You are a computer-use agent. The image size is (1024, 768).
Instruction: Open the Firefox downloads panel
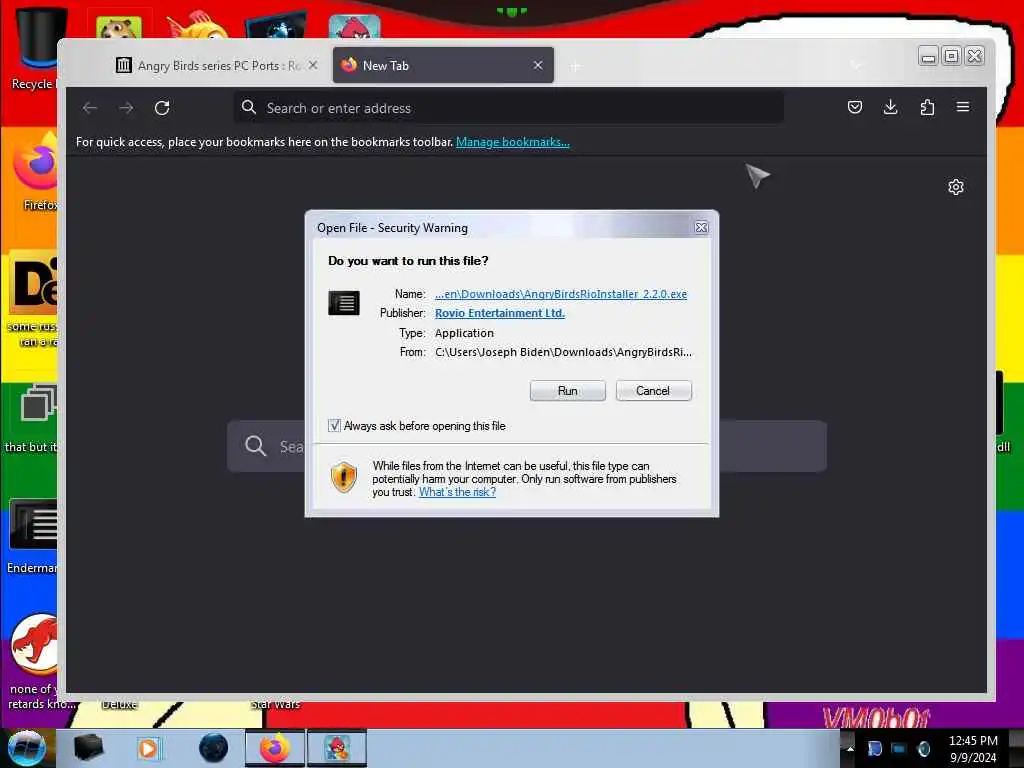pyautogui.click(x=890, y=107)
